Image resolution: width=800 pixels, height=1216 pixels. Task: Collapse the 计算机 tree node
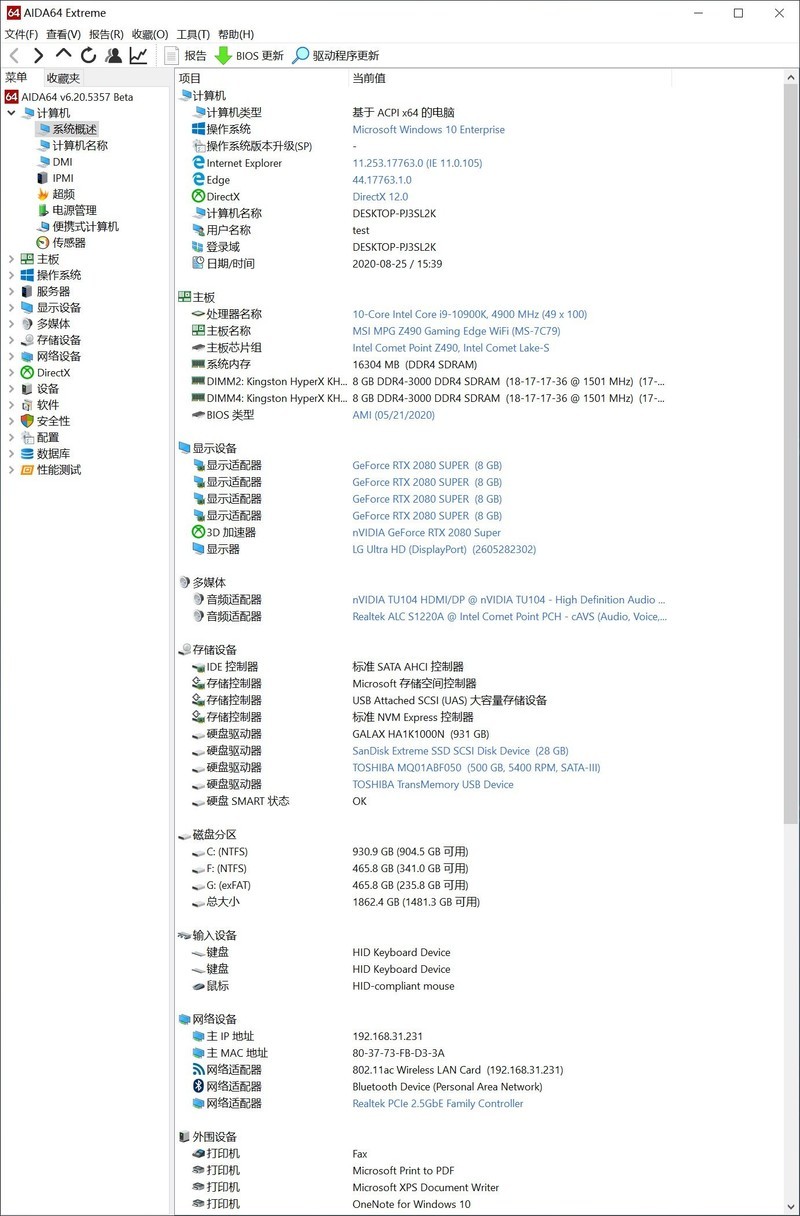click(x=11, y=113)
